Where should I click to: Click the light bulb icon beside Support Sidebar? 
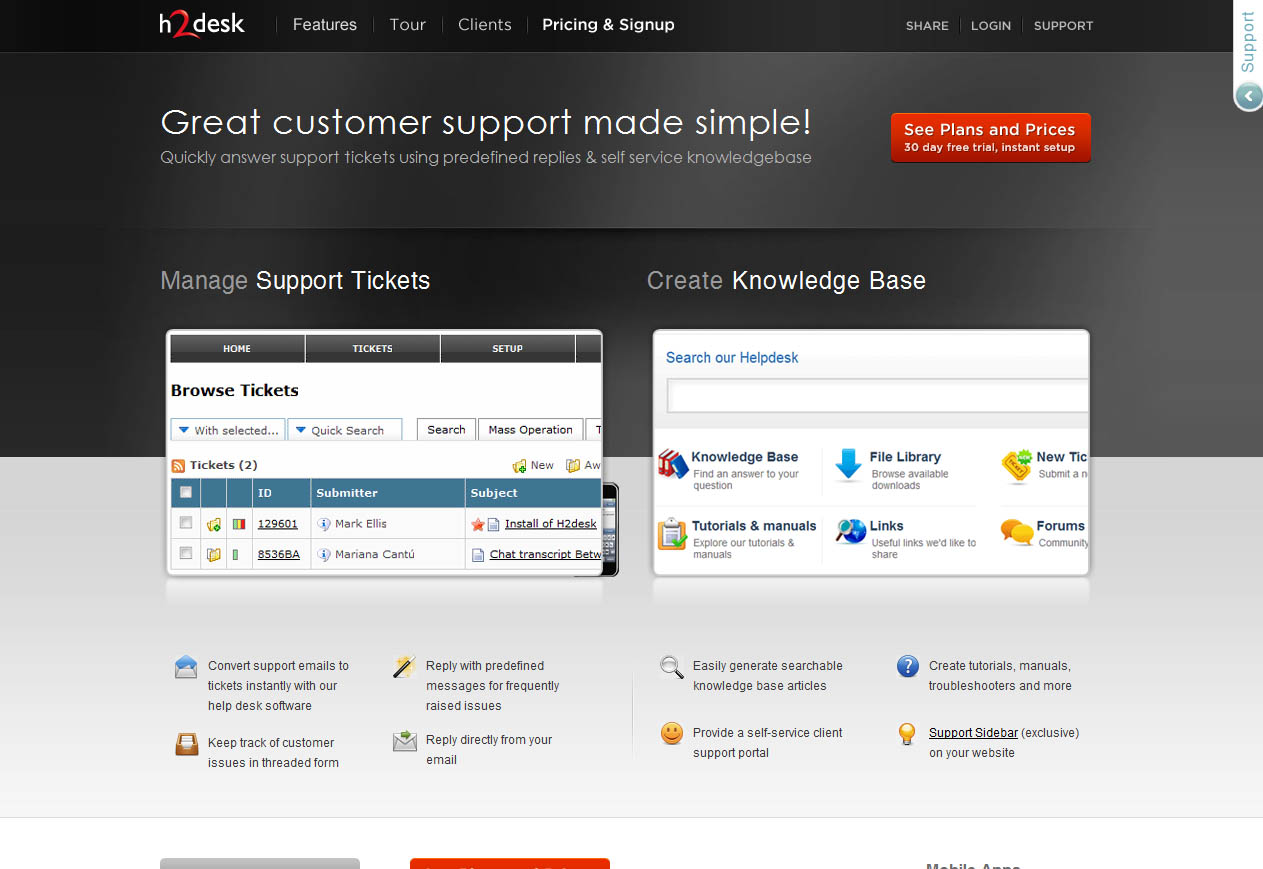coord(907,734)
